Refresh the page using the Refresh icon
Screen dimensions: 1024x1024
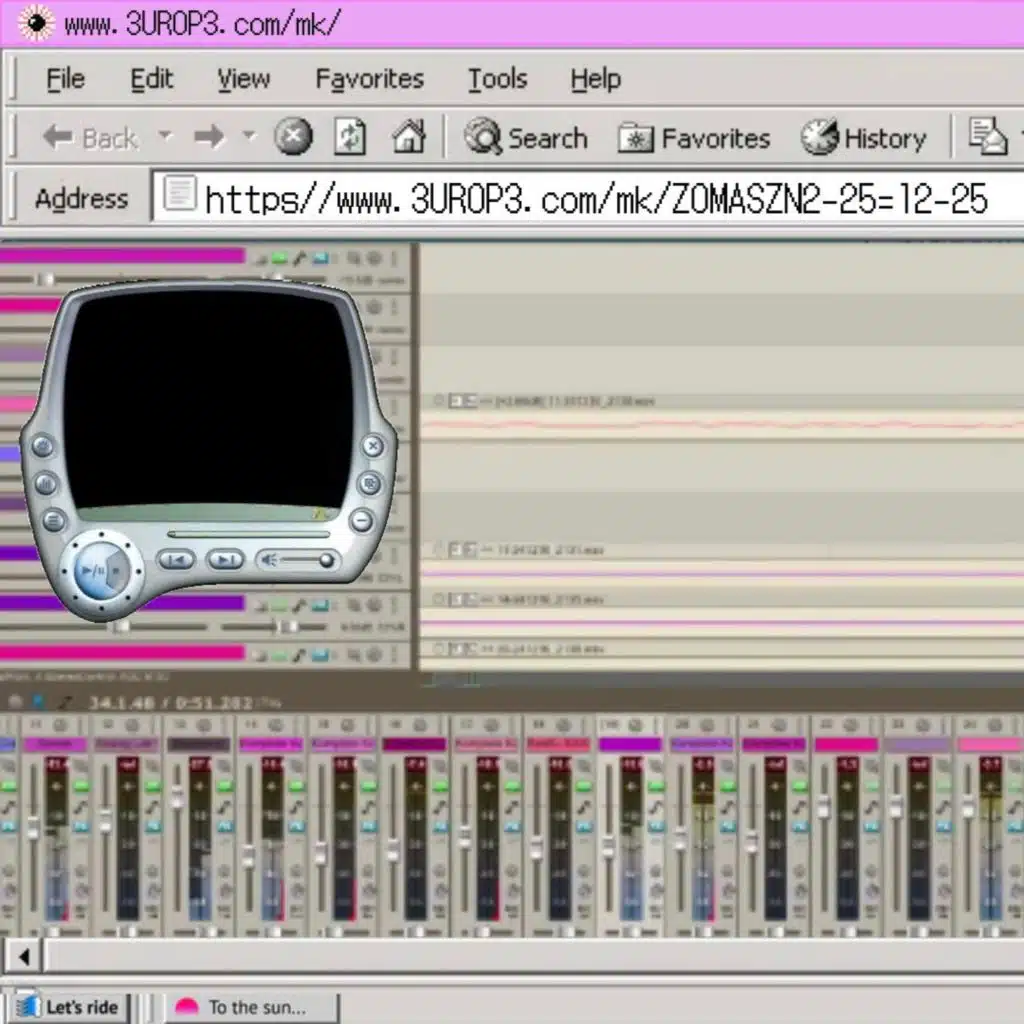click(350, 136)
